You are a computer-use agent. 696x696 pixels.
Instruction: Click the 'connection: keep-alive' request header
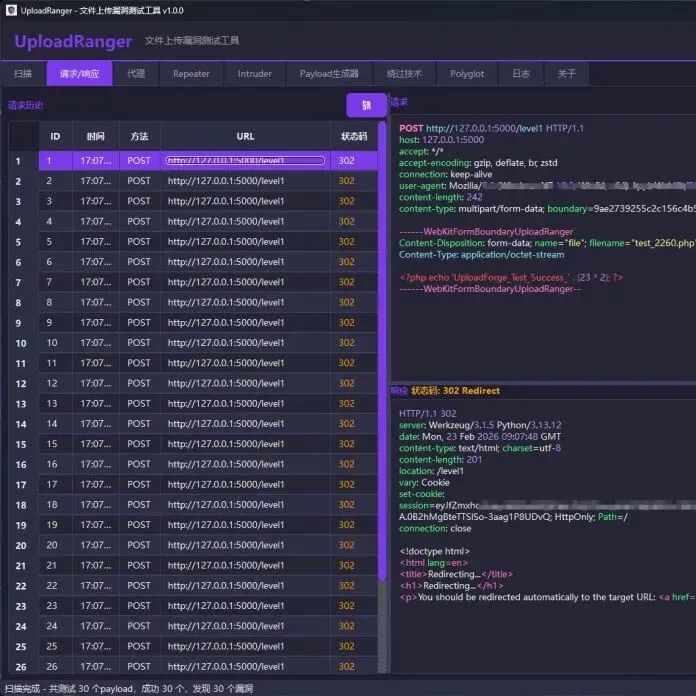point(445,174)
